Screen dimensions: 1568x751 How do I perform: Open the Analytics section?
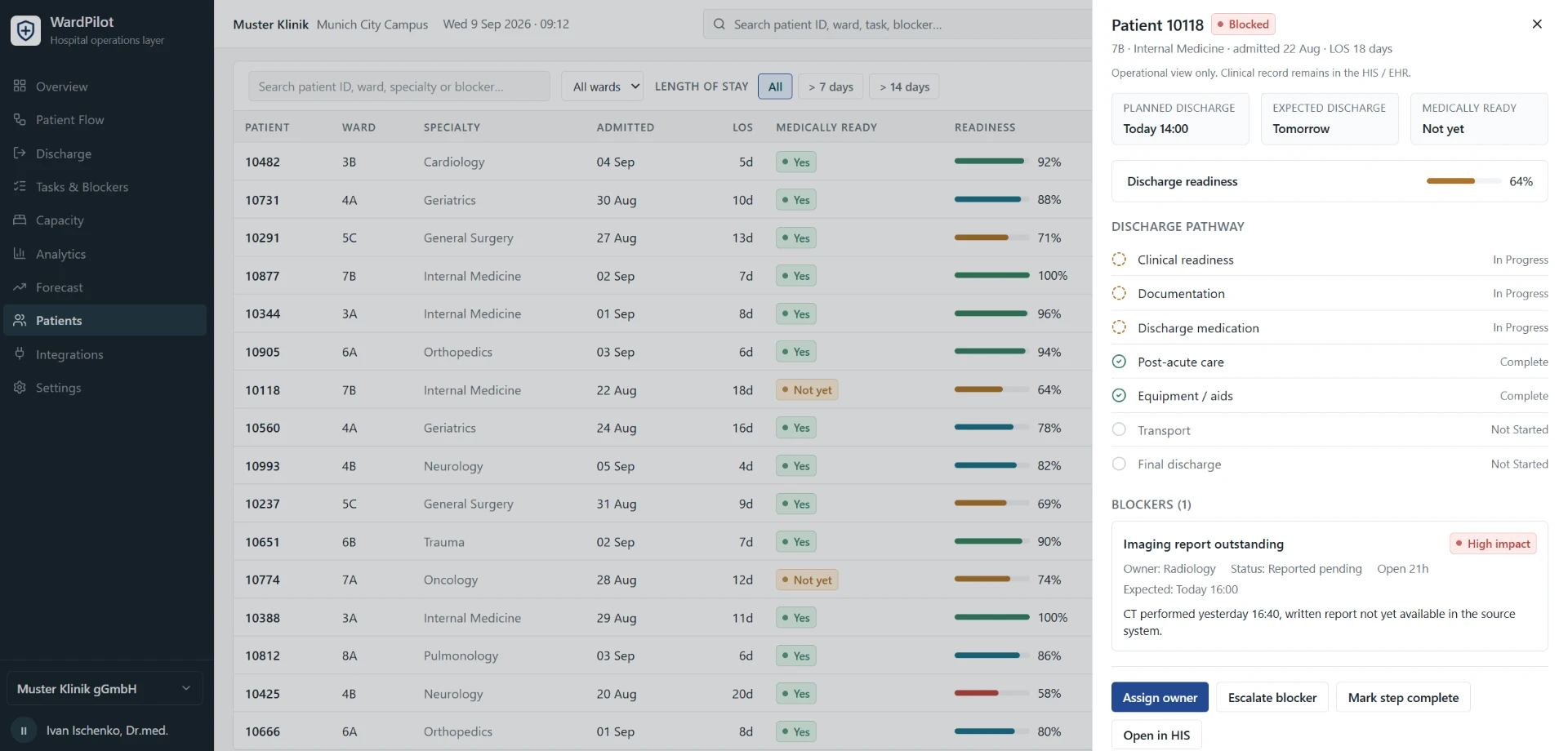[x=105, y=253]
